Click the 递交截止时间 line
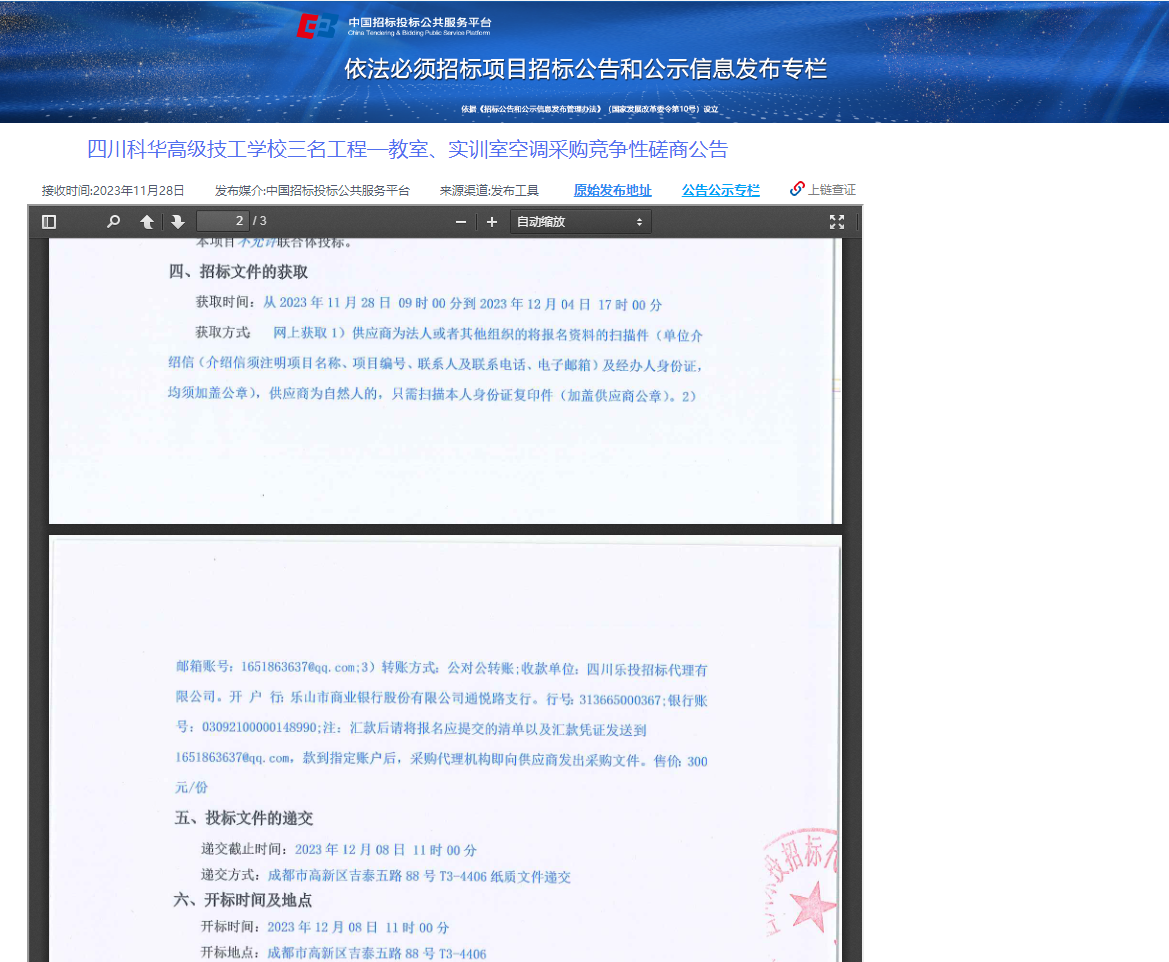Screen dimensions: 1169x962 pos(338,849)
